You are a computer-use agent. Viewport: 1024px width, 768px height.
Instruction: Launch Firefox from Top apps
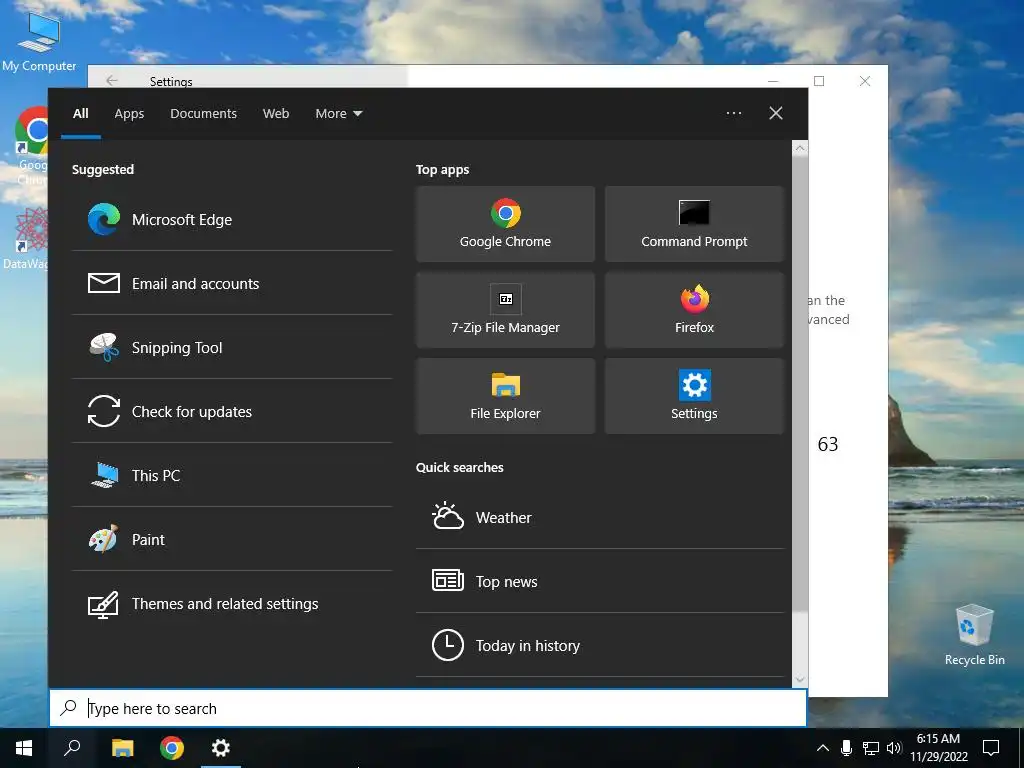pos(694,310)
